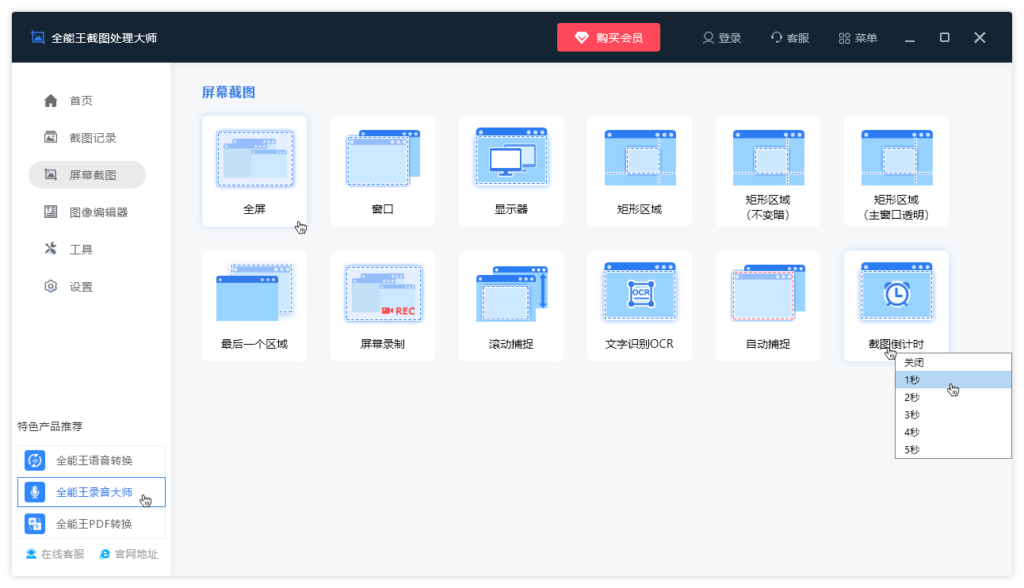Click the 最后一个区域 last region icon
Screen dimensions: 1024x588
[x=254, y=294]
